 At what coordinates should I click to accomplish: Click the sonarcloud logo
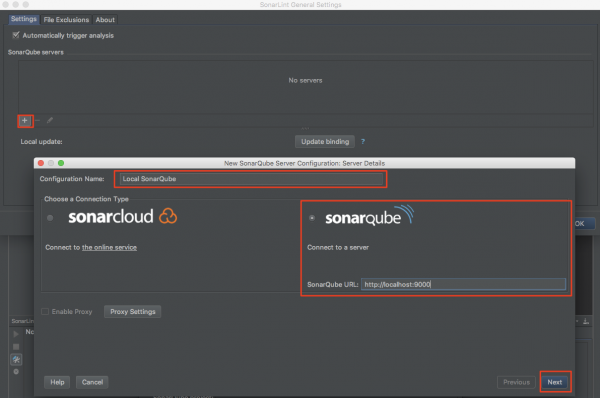[122, 216]
